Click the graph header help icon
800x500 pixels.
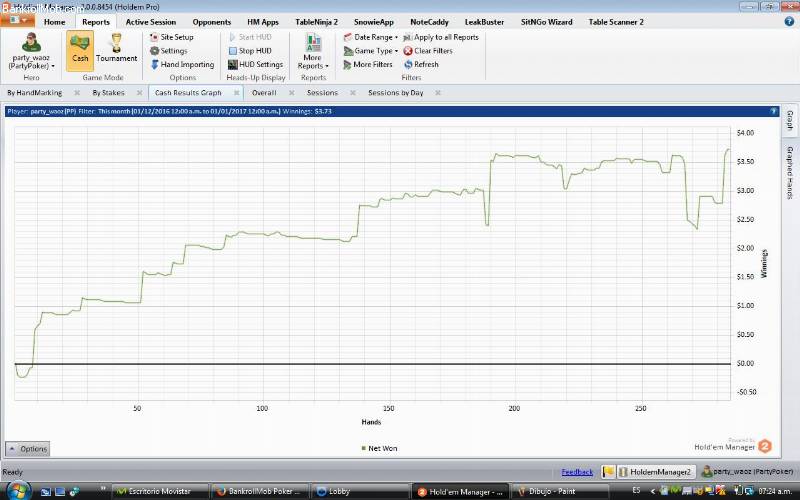pos(773,111)
